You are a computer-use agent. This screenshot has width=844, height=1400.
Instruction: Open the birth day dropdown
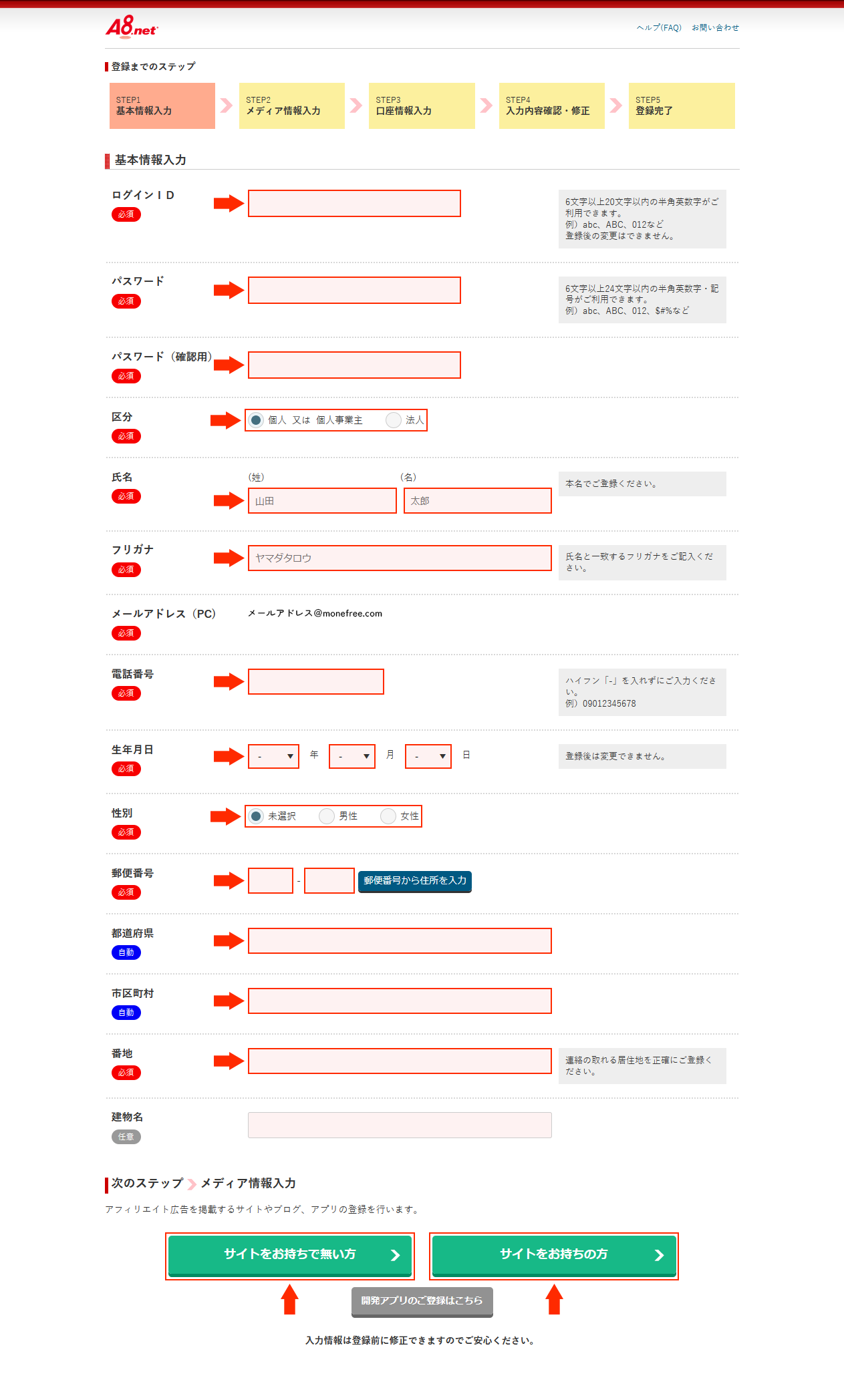(428, 756)
